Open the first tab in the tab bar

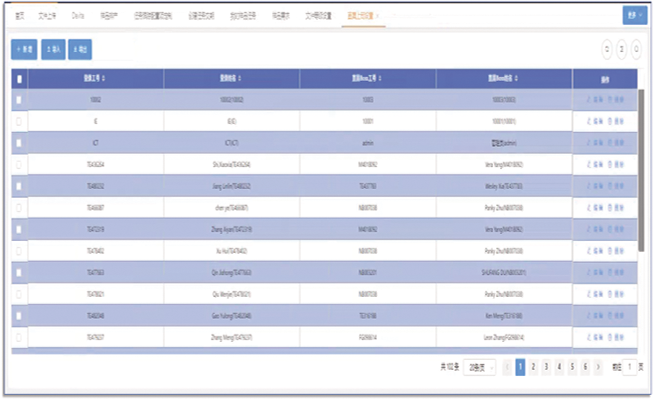(x=20, y=16)
